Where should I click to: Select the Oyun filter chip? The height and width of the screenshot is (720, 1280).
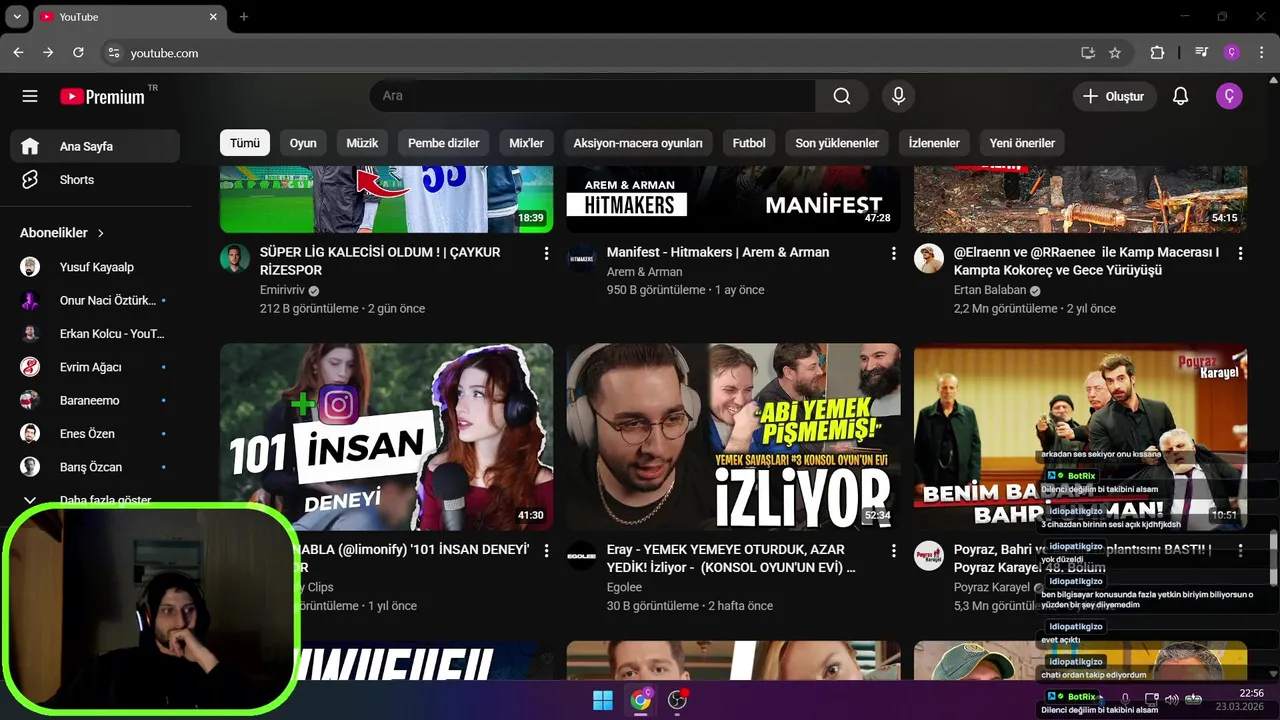pos(303,143)
